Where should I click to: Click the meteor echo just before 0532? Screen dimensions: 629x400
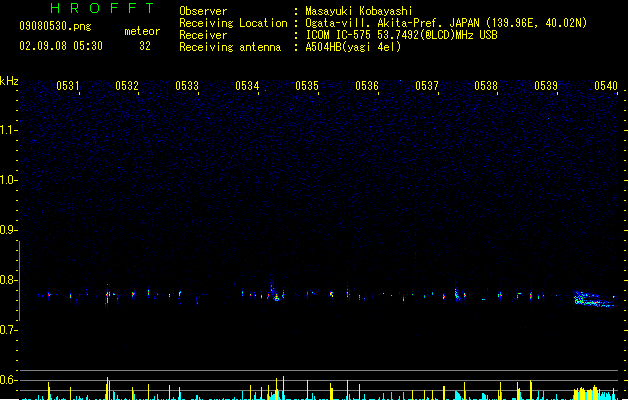(x=108, y=296)
